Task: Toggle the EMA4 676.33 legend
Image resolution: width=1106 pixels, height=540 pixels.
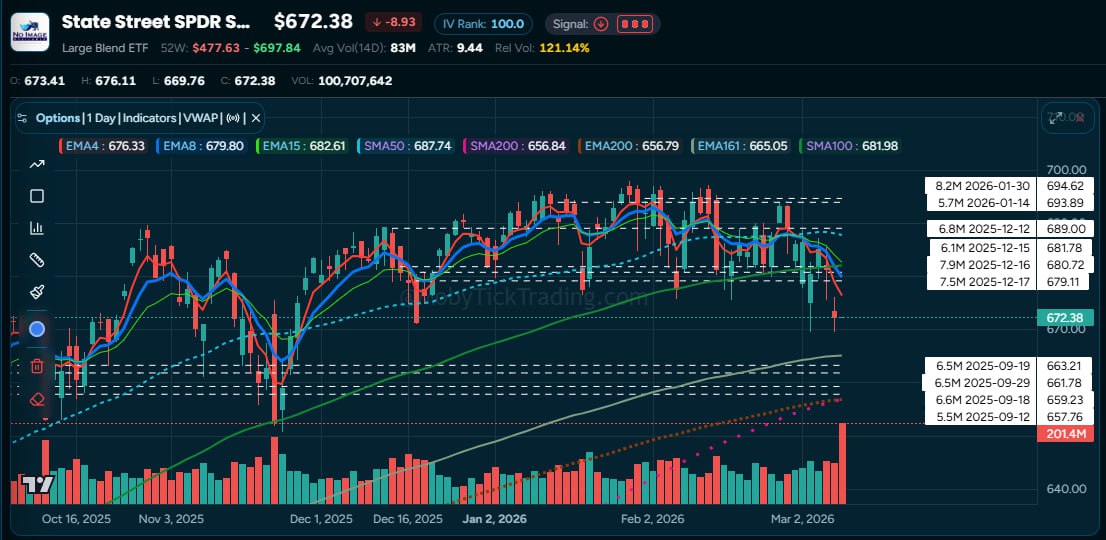Action: (103, 146)
